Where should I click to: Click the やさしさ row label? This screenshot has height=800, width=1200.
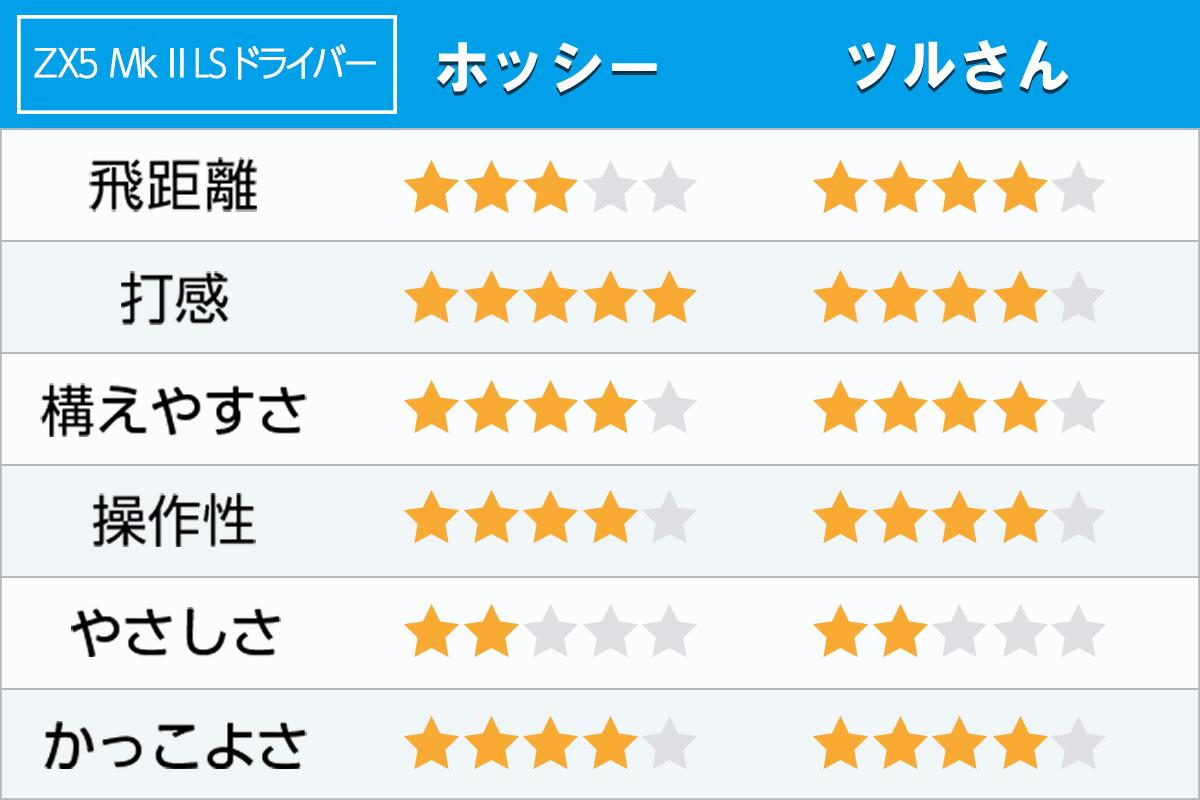(175, 634)
